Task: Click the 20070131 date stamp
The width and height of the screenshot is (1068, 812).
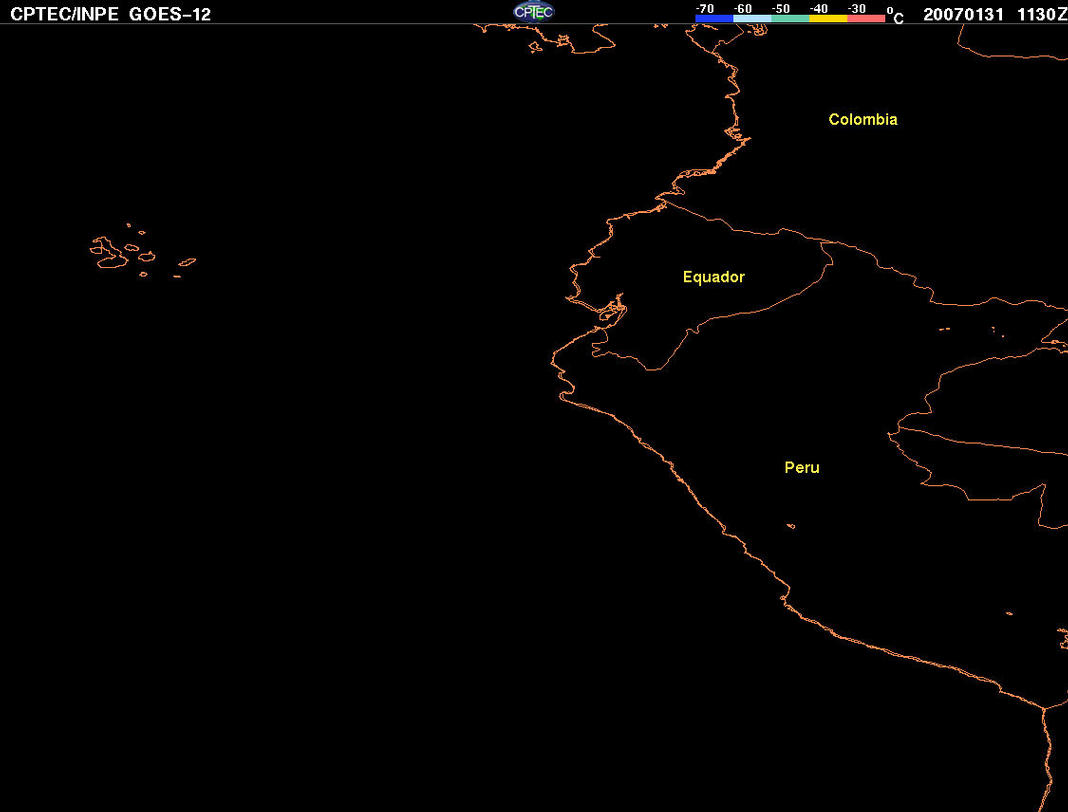Action: click(x=963, y=14)
